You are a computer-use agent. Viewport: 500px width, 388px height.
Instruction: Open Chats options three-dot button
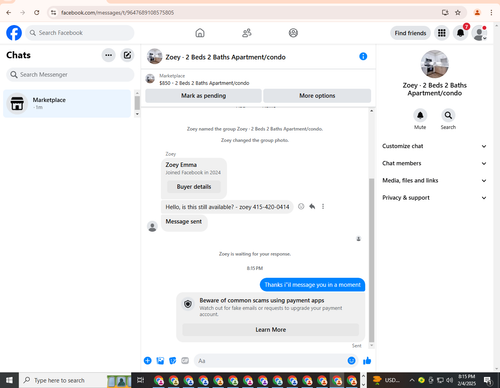pos(109,55)
